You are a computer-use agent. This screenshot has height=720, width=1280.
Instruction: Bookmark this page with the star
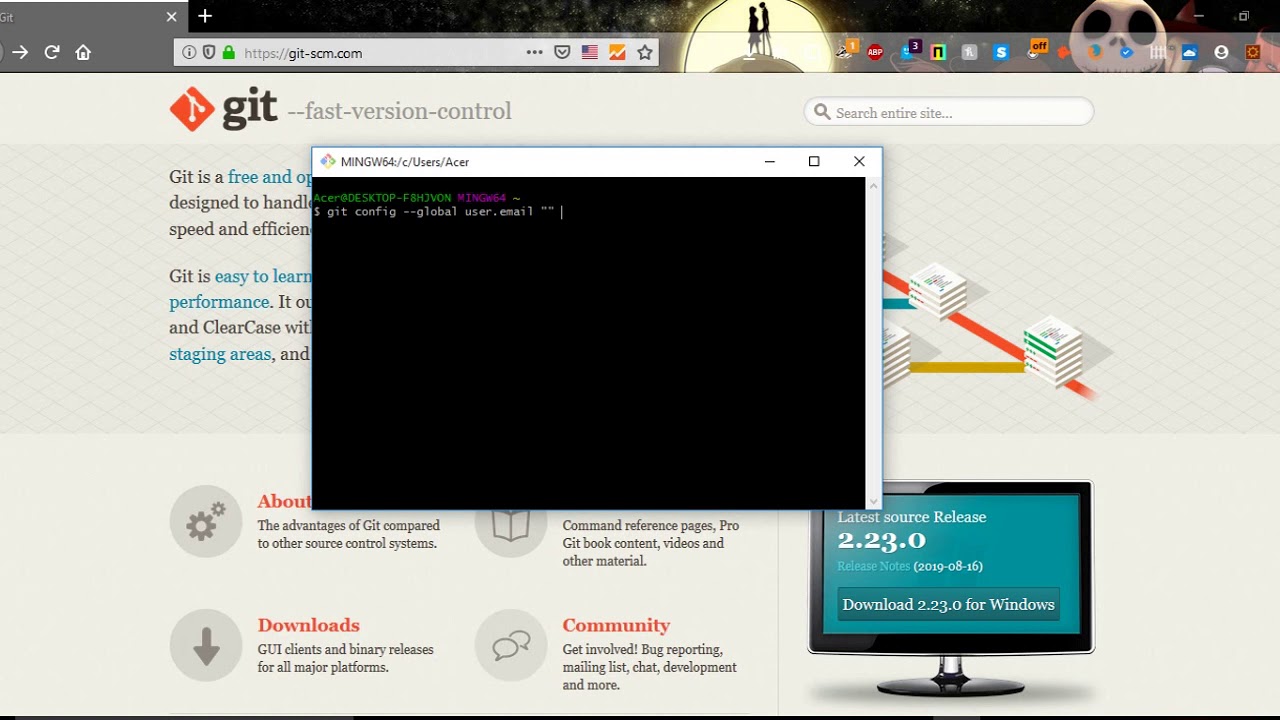645,53
